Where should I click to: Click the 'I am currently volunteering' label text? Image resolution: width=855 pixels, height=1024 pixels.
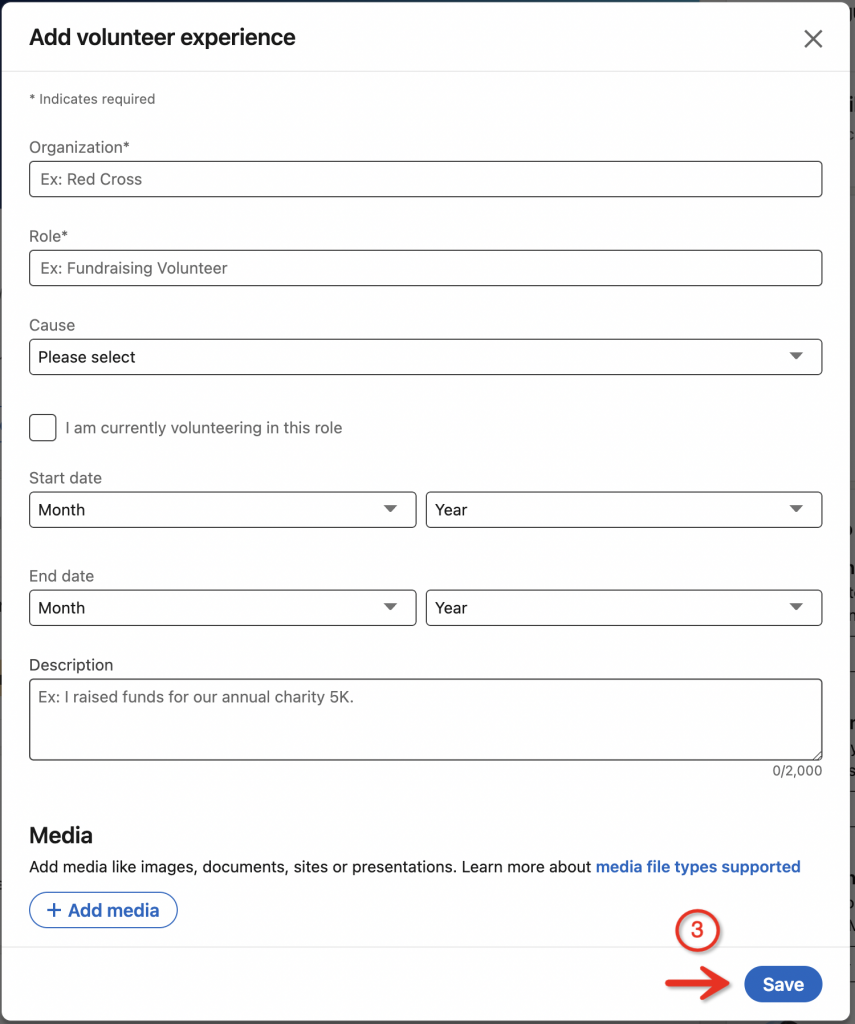click(204, 428)
